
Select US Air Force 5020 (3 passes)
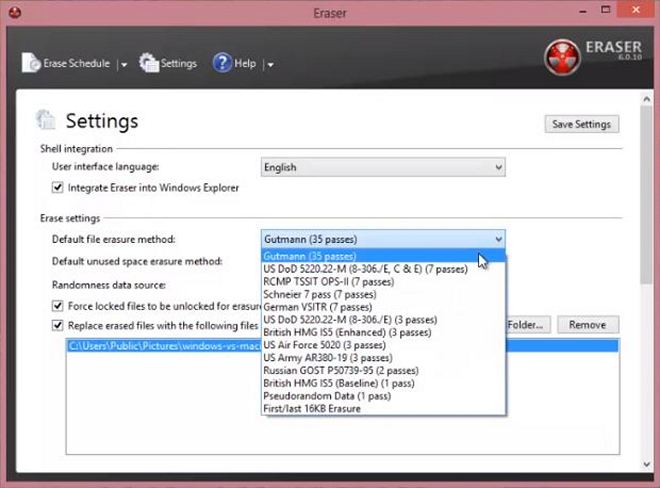coord(383,345)
